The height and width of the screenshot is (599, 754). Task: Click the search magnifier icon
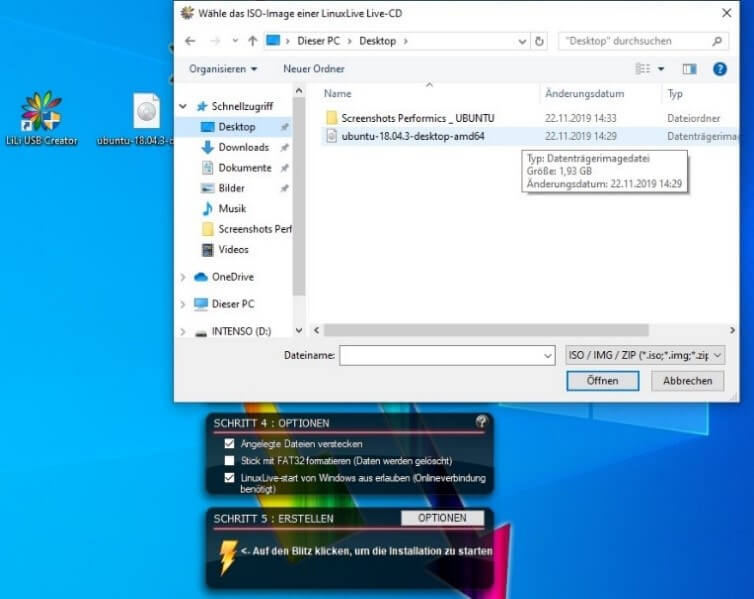point(717,41)
